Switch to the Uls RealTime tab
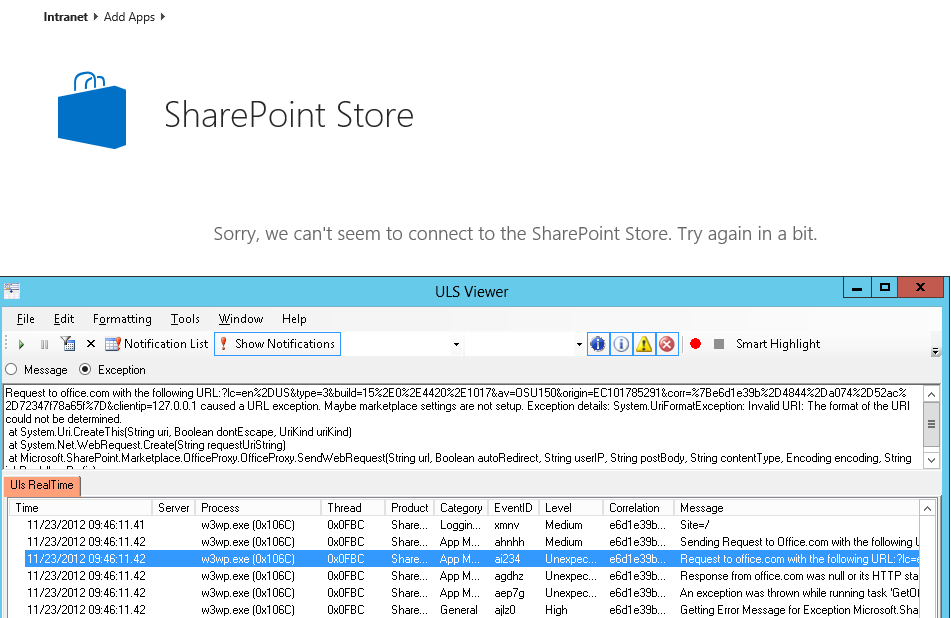The image size is (951, 618). click(42, 485)
